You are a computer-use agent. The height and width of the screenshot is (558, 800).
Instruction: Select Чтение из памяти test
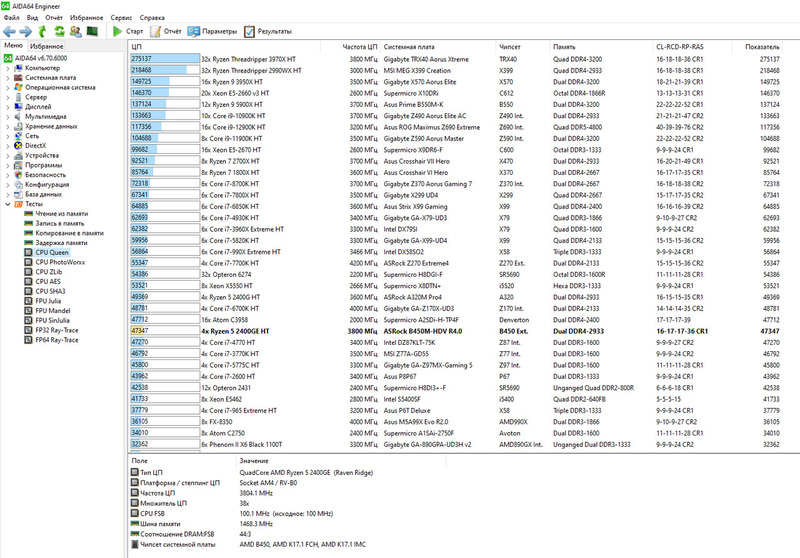click(x=56, y=214)
